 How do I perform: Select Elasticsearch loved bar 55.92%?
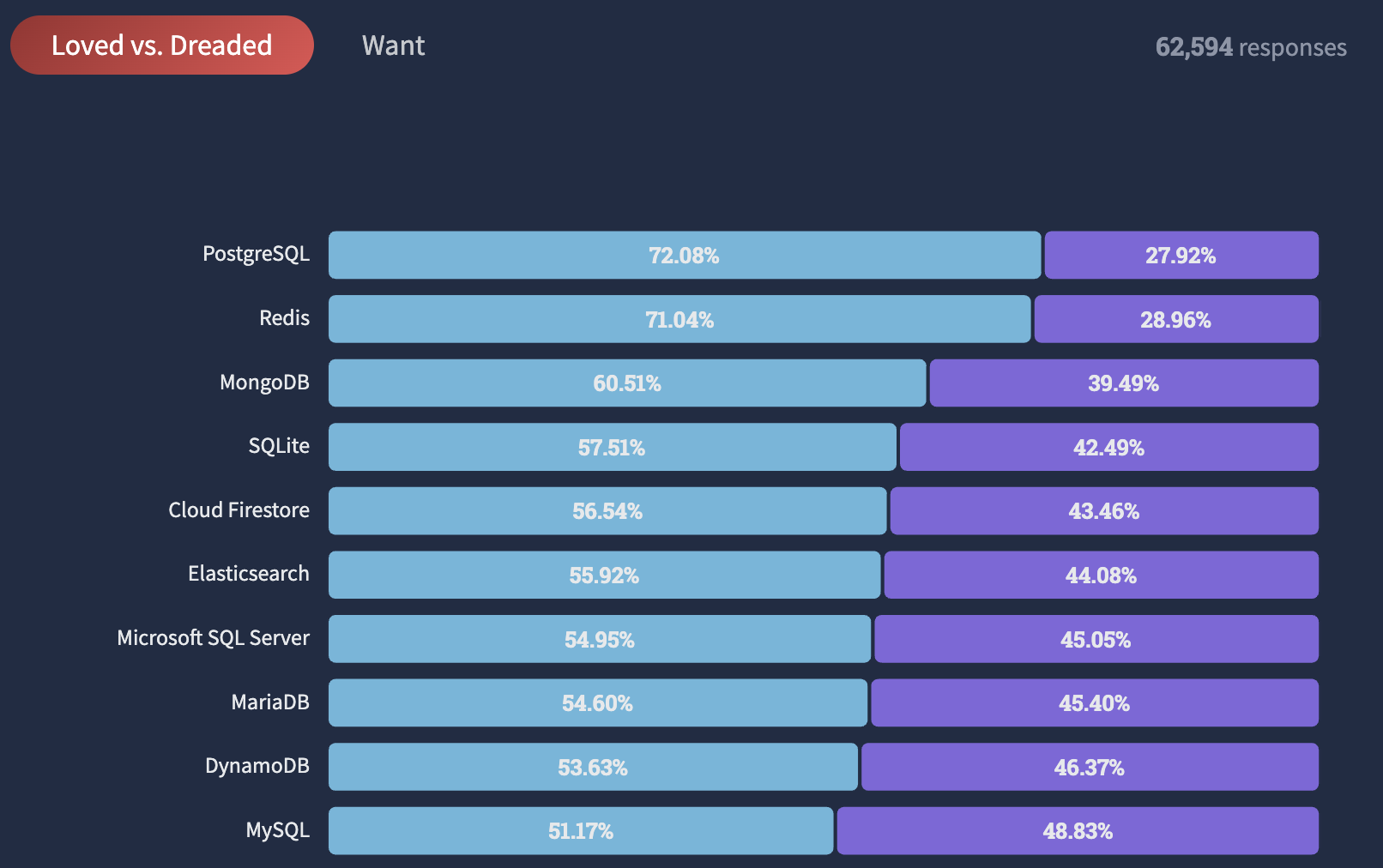(x=605, y=575)
